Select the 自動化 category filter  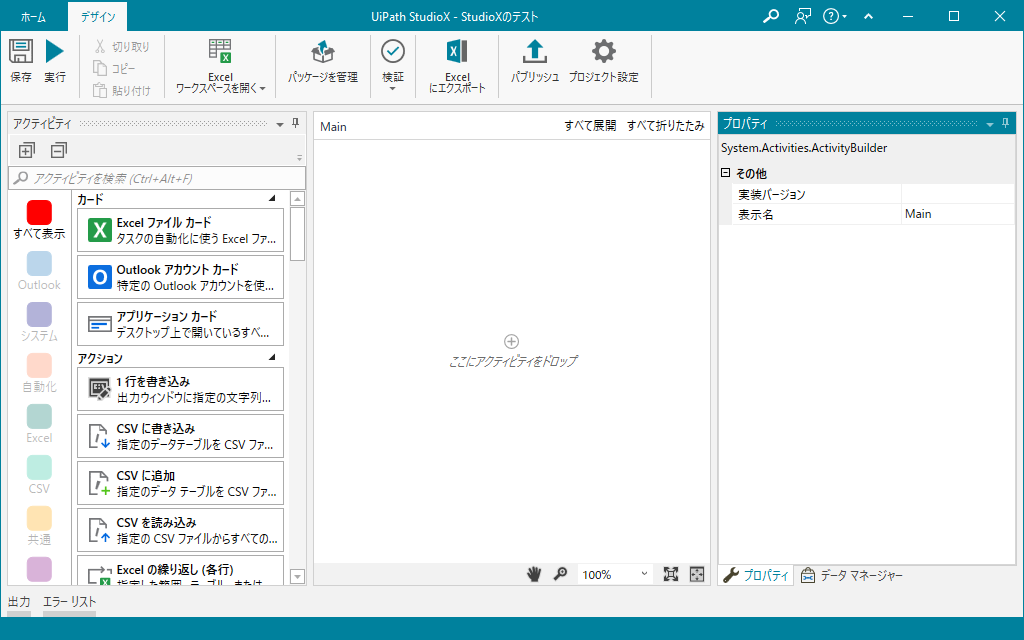(39, 373)
